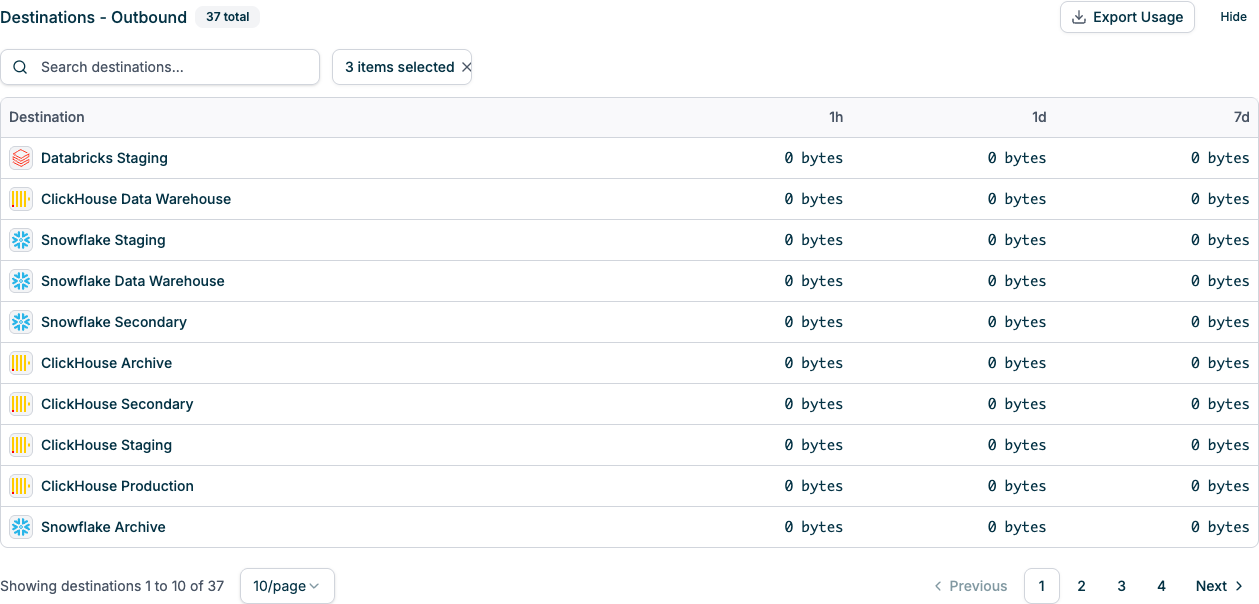This screenshot has width=1259, height=604.
Task: Click the download icon on Export Usage
Action: tap(1079, 17)
